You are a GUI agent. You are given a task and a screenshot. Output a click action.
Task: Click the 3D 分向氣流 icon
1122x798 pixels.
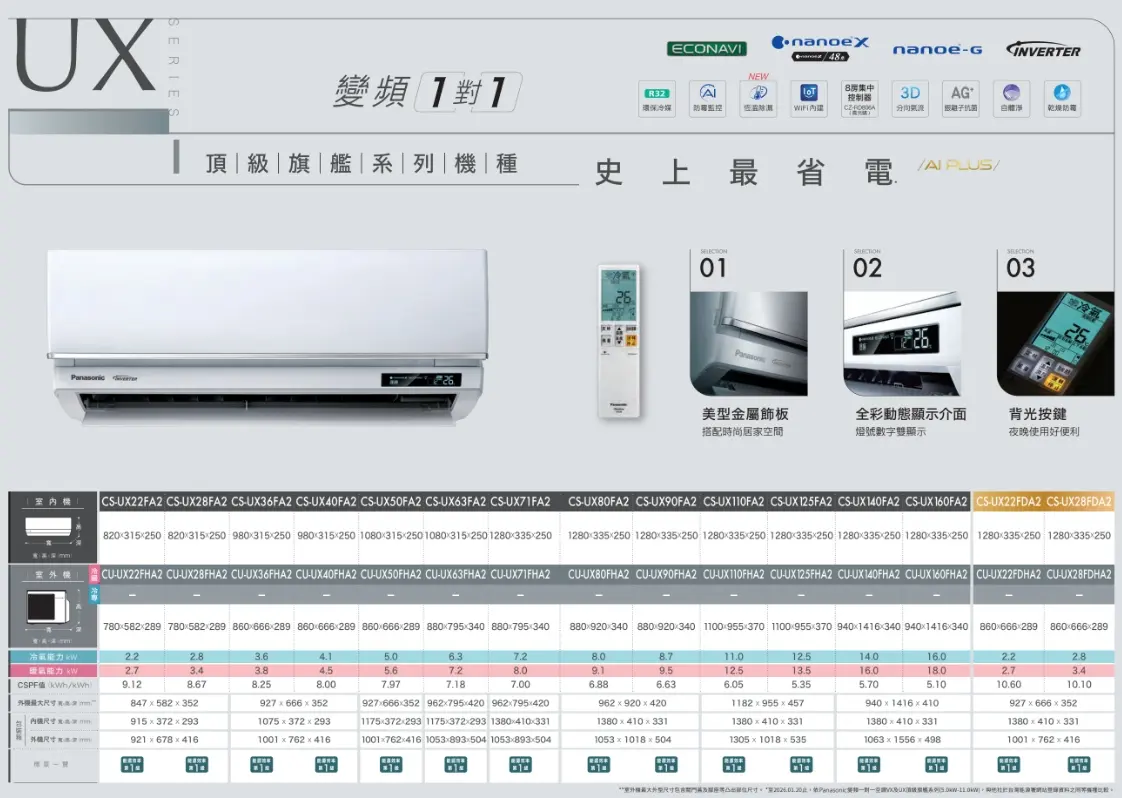coord(911,98)
